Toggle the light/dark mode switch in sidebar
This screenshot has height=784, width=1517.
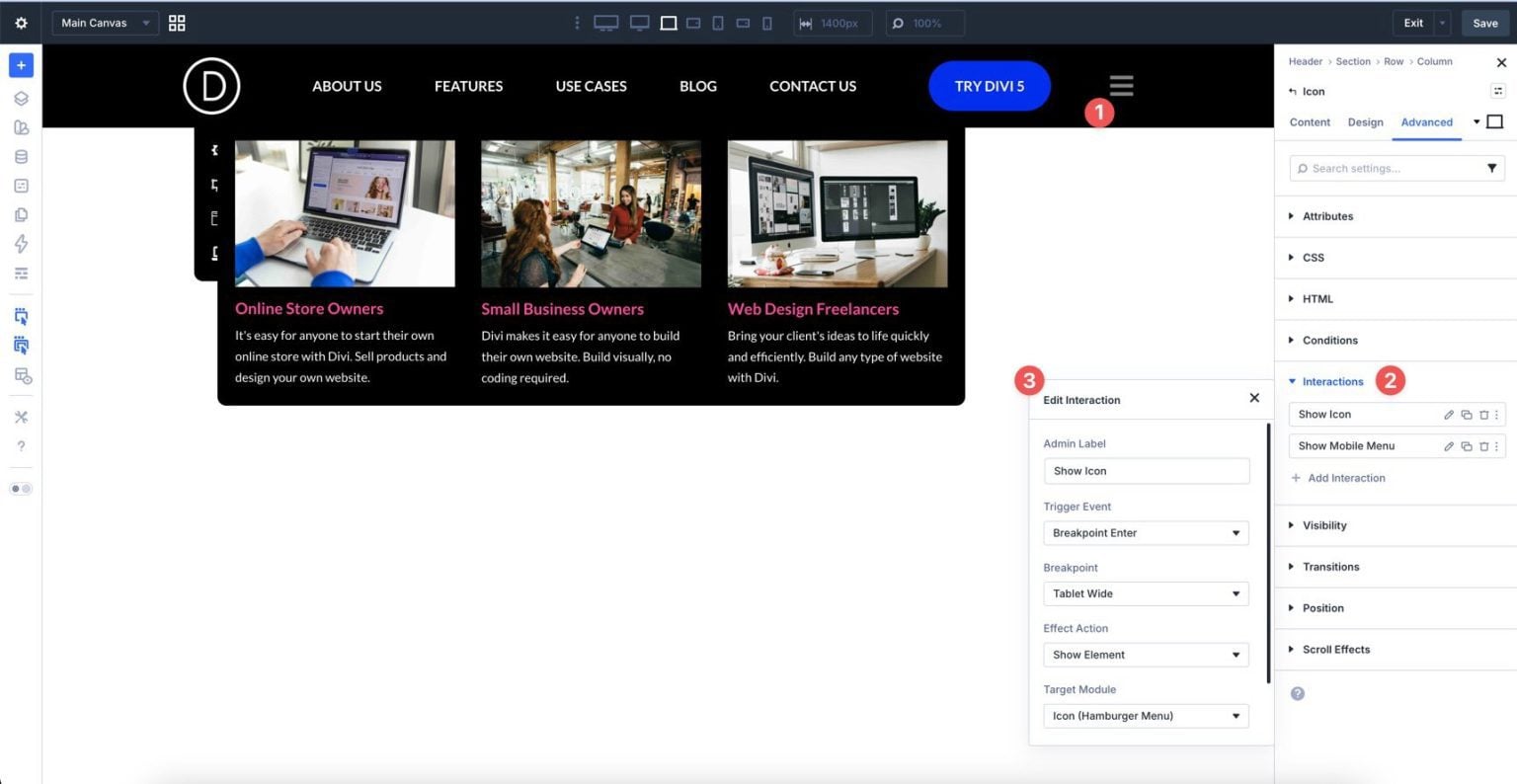(21, 489)
